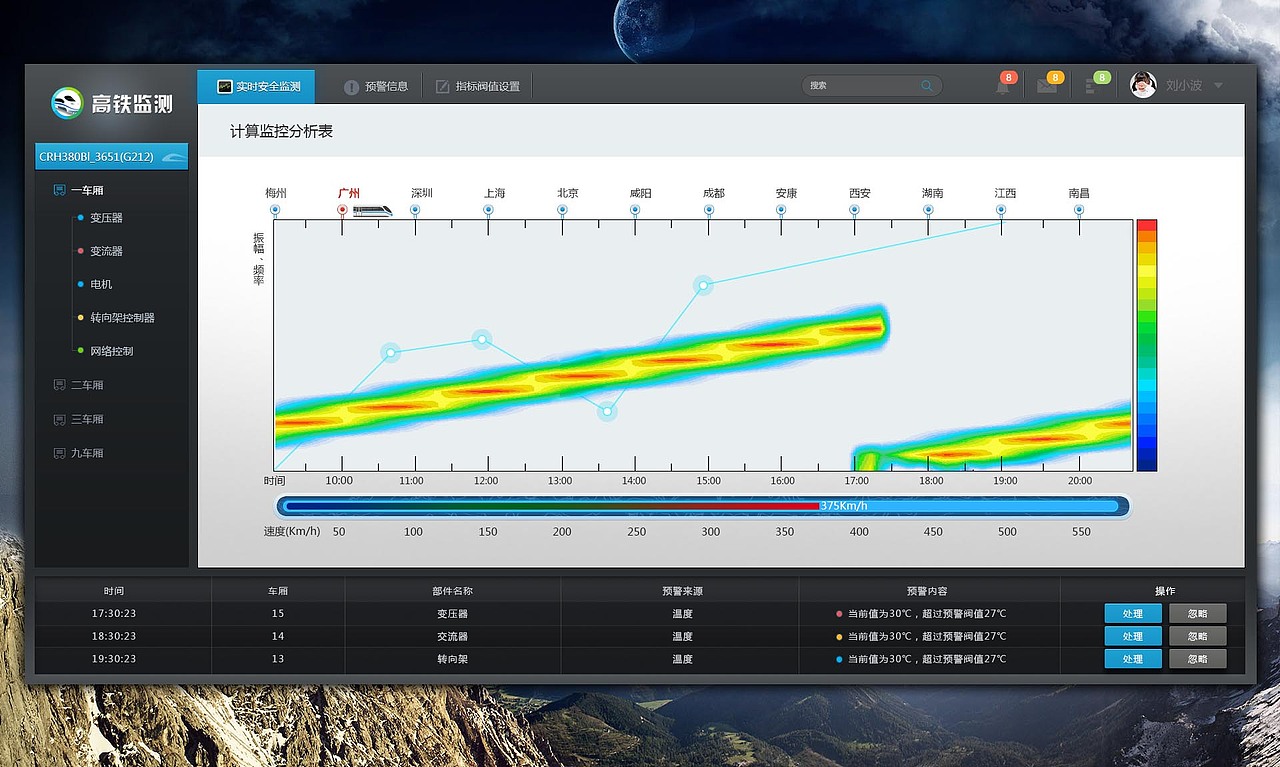Image resolution: width=1280 pixels, height=767 pixels.
Task: Select the 梅州 station marker
Action: pyautogui.click(x=275, y=210)
